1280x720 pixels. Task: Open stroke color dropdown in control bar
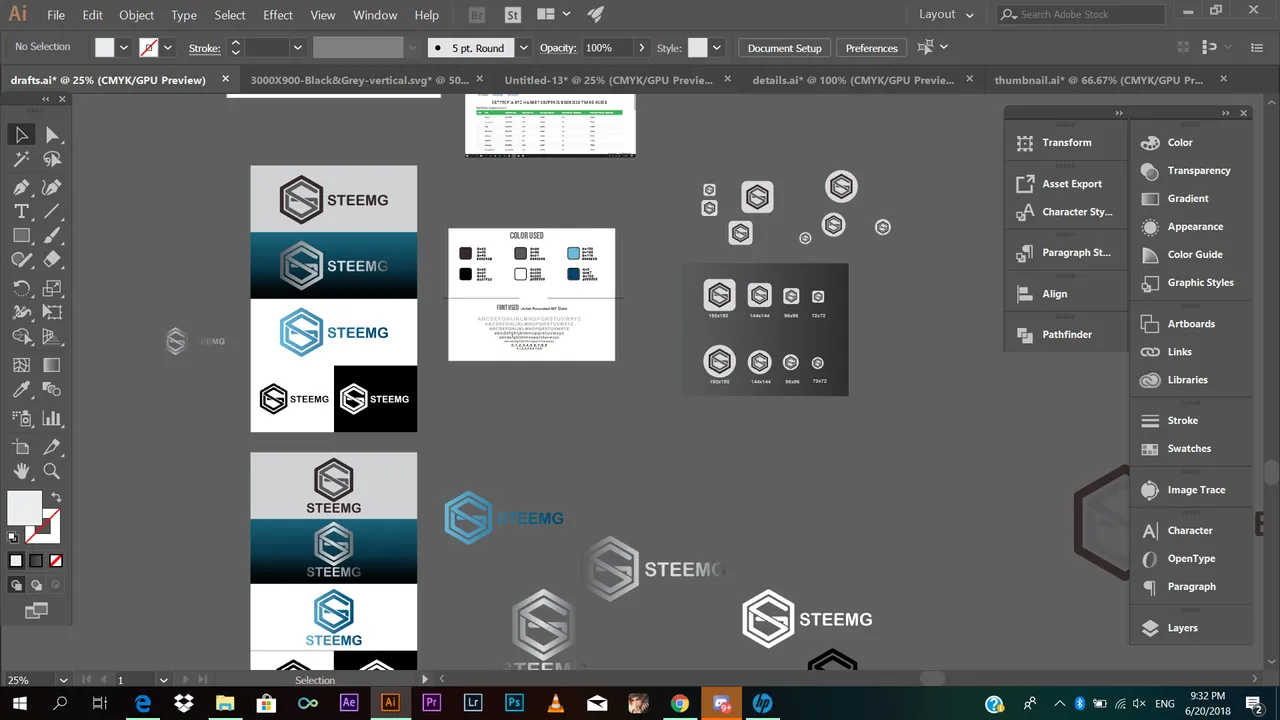[x=168, y=48]
